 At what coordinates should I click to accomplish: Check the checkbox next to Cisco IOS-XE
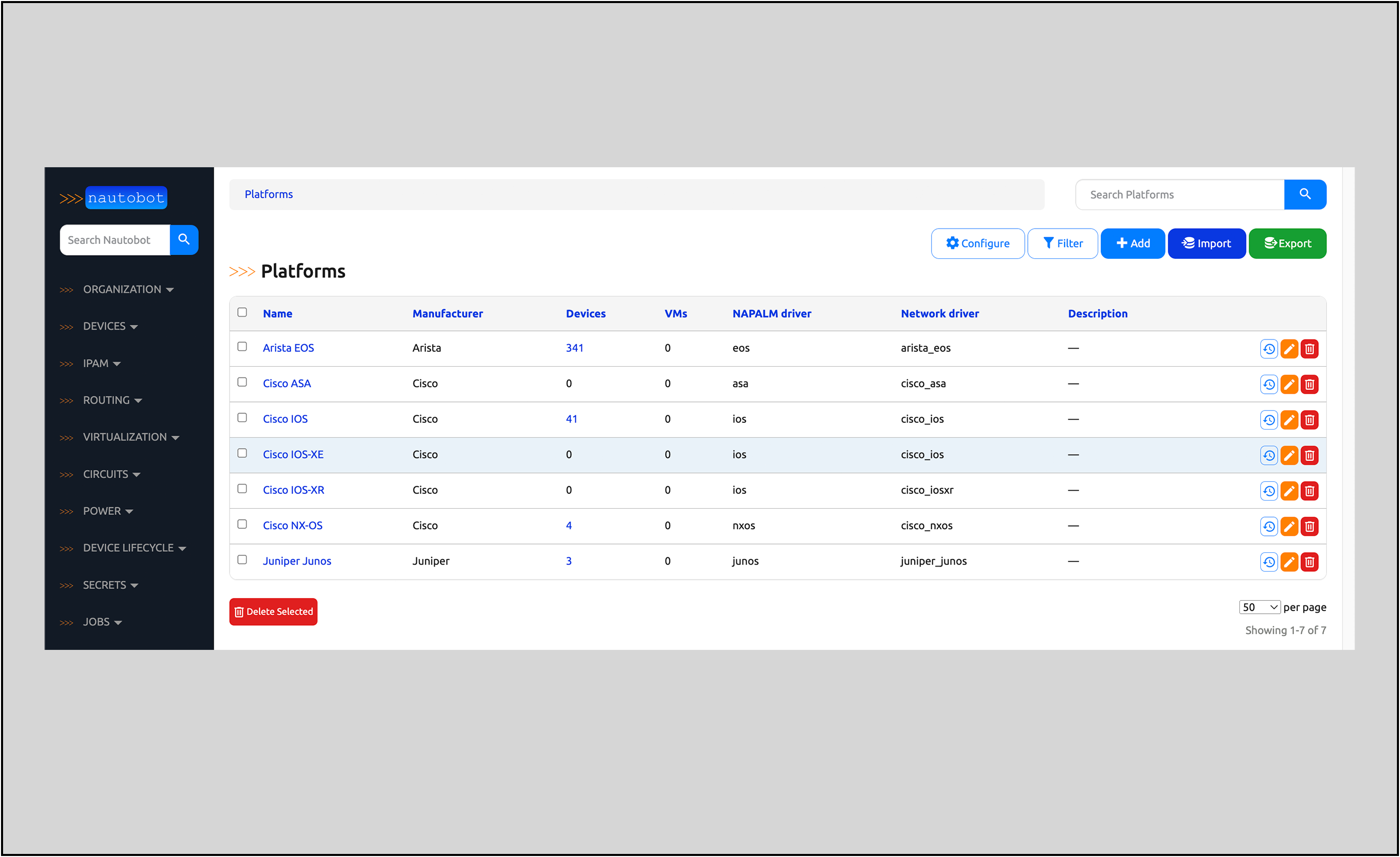242,454
